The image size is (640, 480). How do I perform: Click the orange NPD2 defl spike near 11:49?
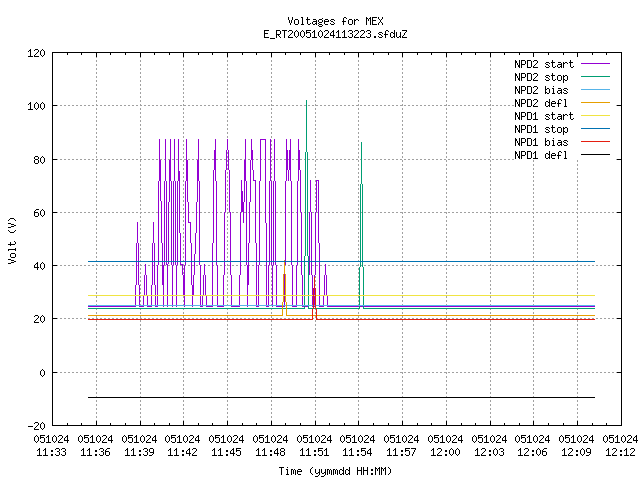coord(284,286)
